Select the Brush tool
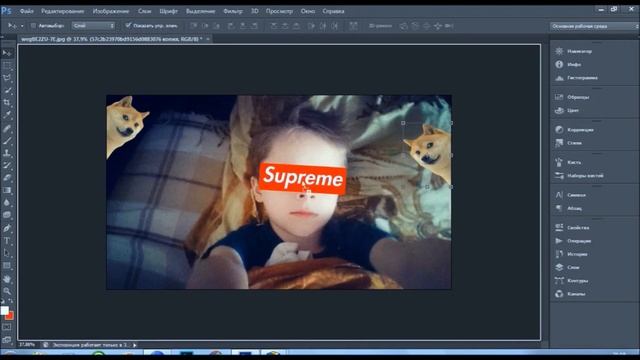The width and height of the screenshot is (640, 360). click(x=7, y=141)
